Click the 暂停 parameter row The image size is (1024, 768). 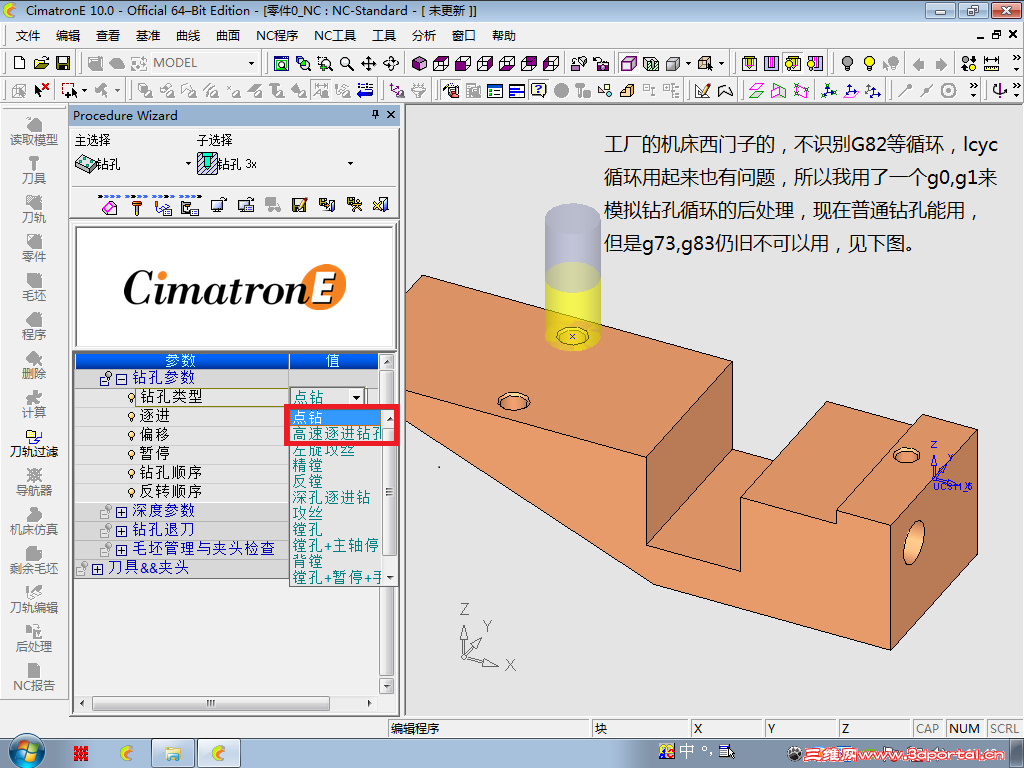point(182,453)
